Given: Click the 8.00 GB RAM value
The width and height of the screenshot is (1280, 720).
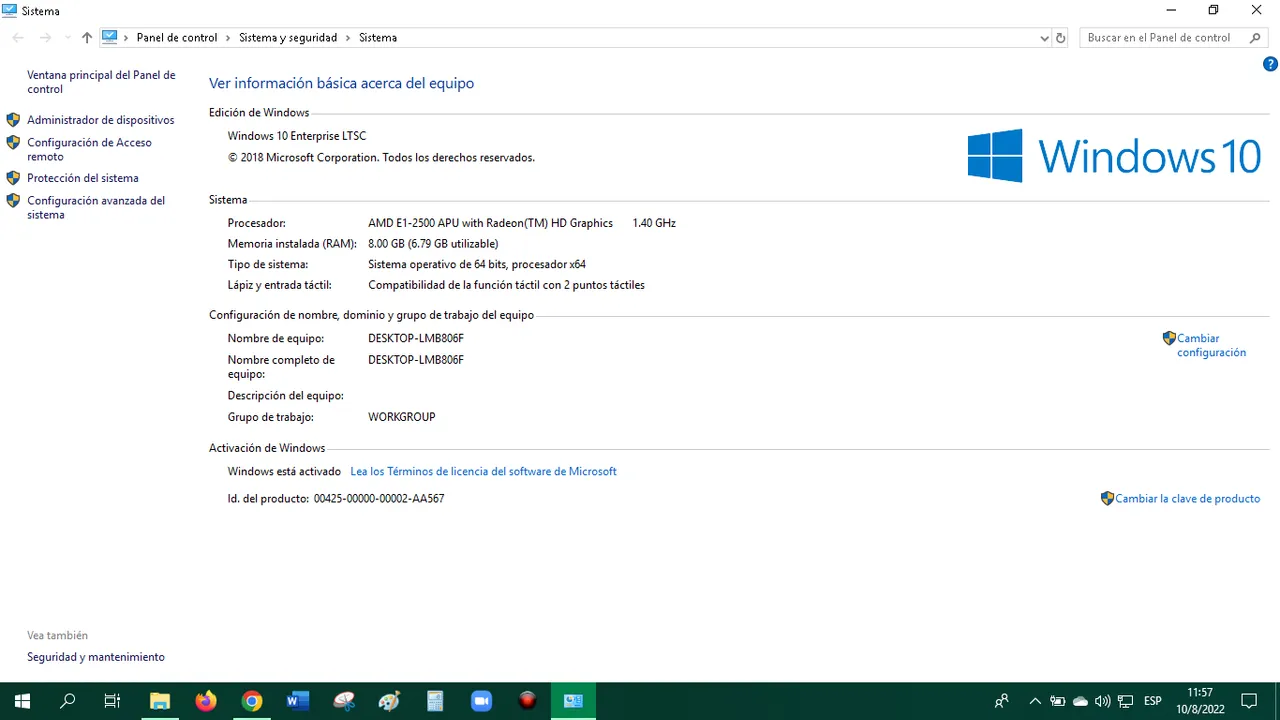Looking at the screenshot, I should pyautogui.click(x=433, y=244).
